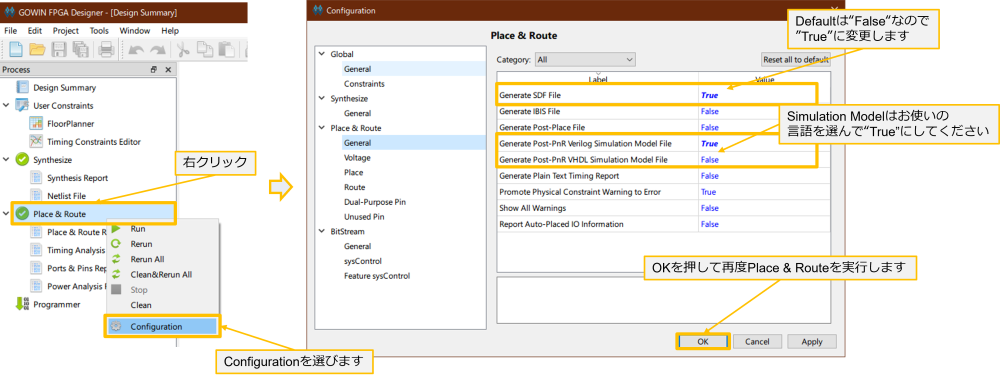
Task: Collapse the Place & Route section in Configuration tree
Action: pyautogui.click(x=321, y=128)
